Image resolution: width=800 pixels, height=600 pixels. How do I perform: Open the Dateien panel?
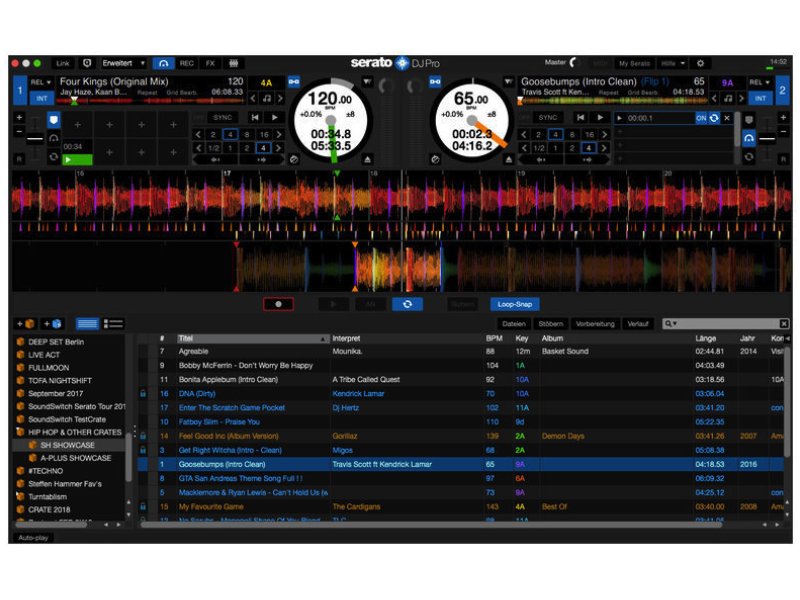point(514,323)
